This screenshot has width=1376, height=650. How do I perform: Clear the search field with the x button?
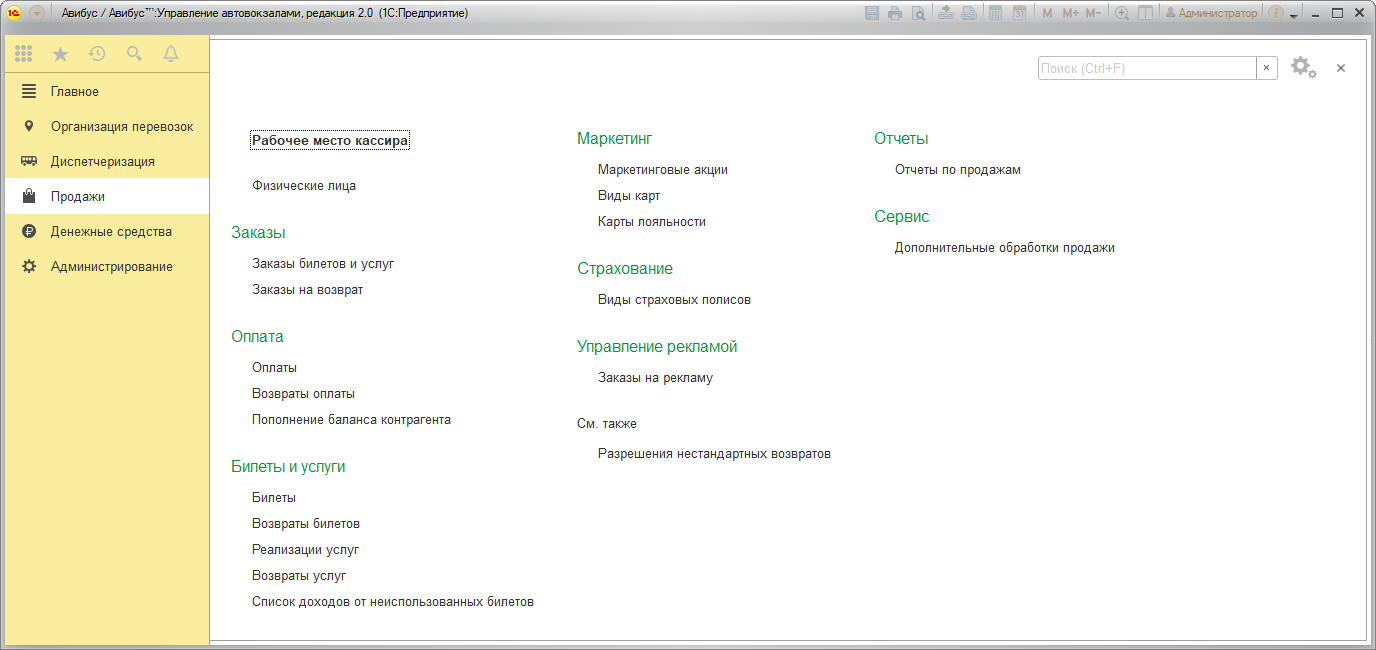[x=1266, y=68]
